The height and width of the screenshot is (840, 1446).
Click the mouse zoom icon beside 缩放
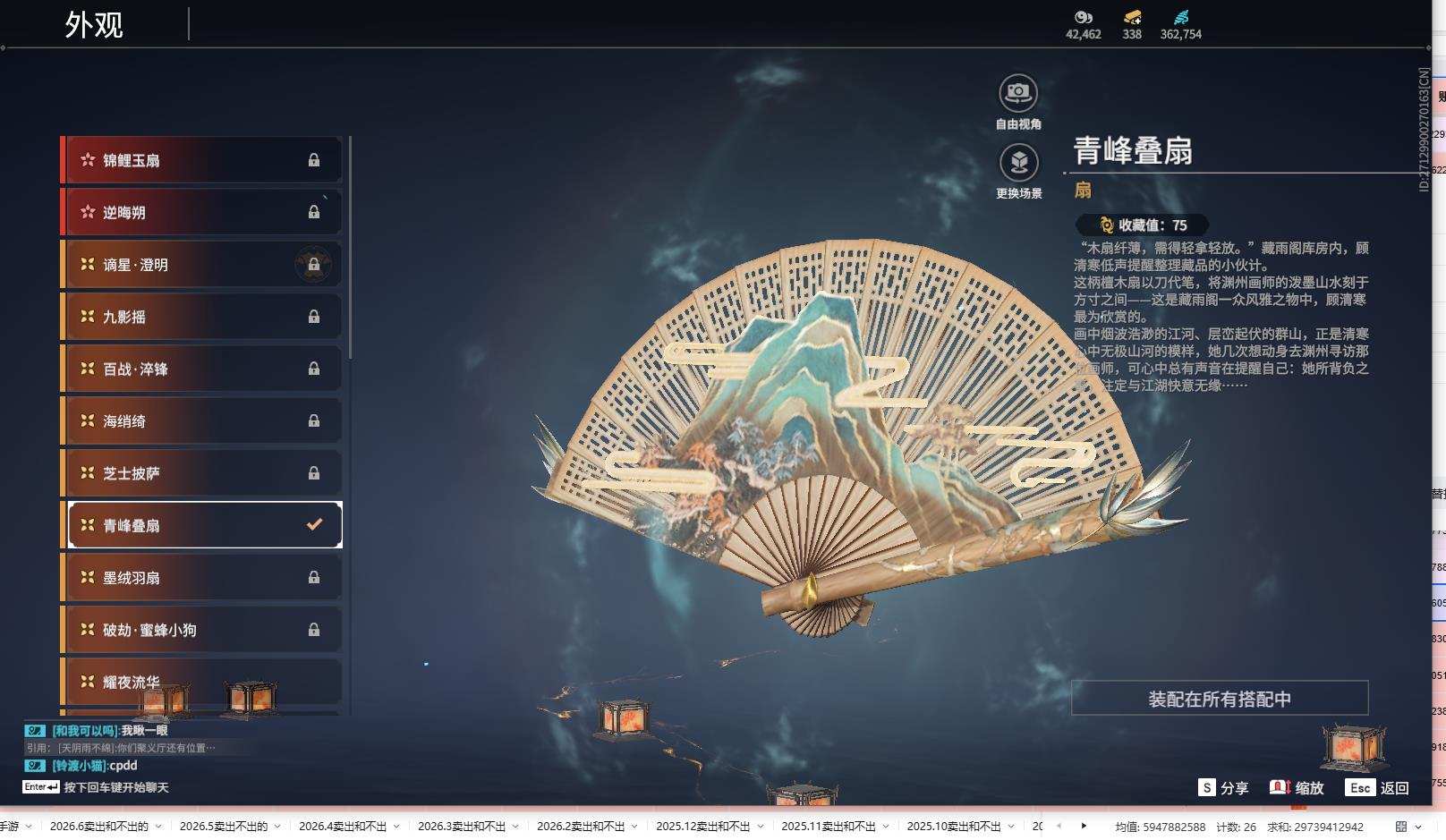[x=1280, y=787]
